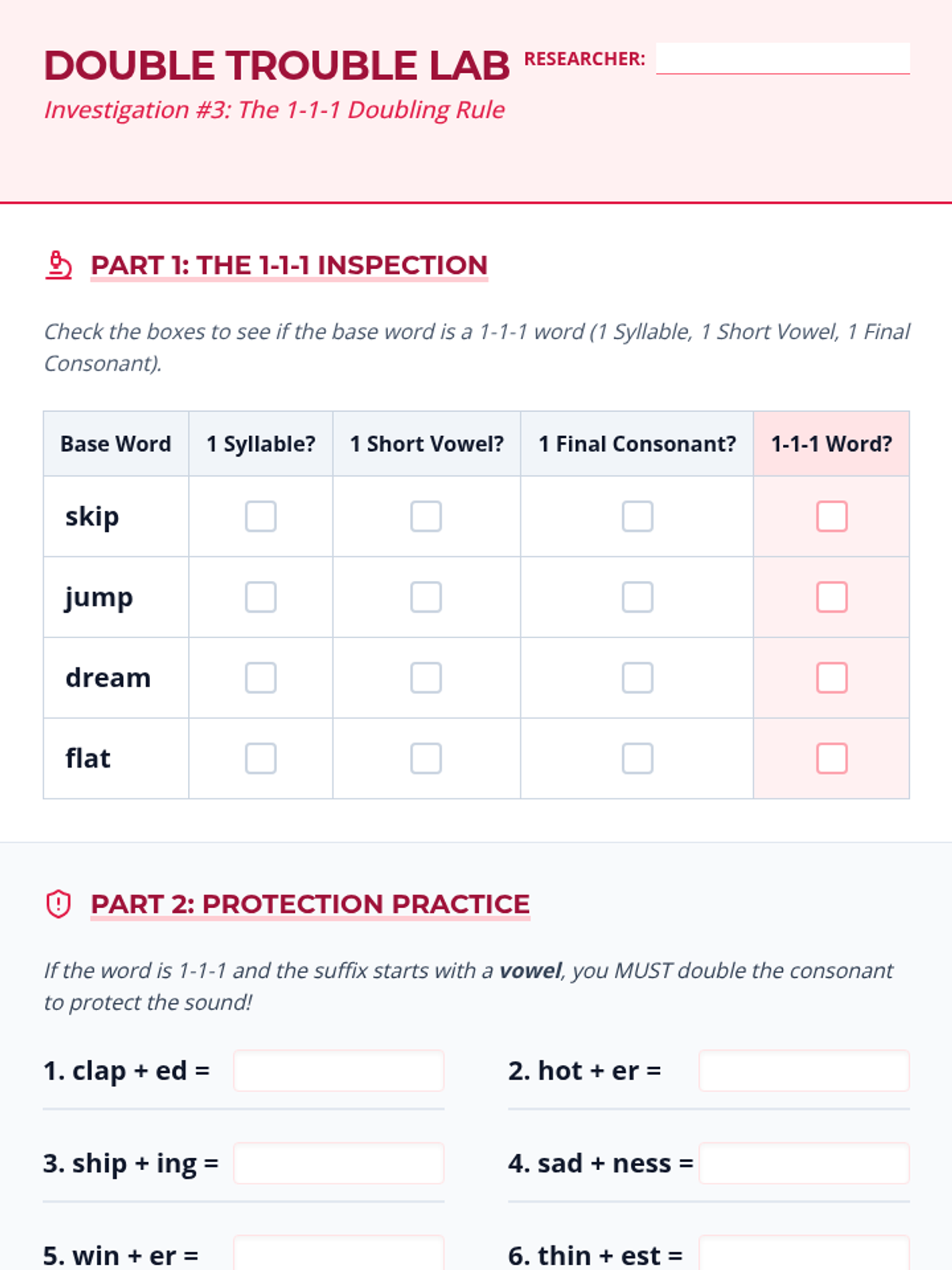Click the microscope icon beside Part 1
The height and width of the screenshot is (1270, 952).
pyautogui.click(x=59, y=265)
